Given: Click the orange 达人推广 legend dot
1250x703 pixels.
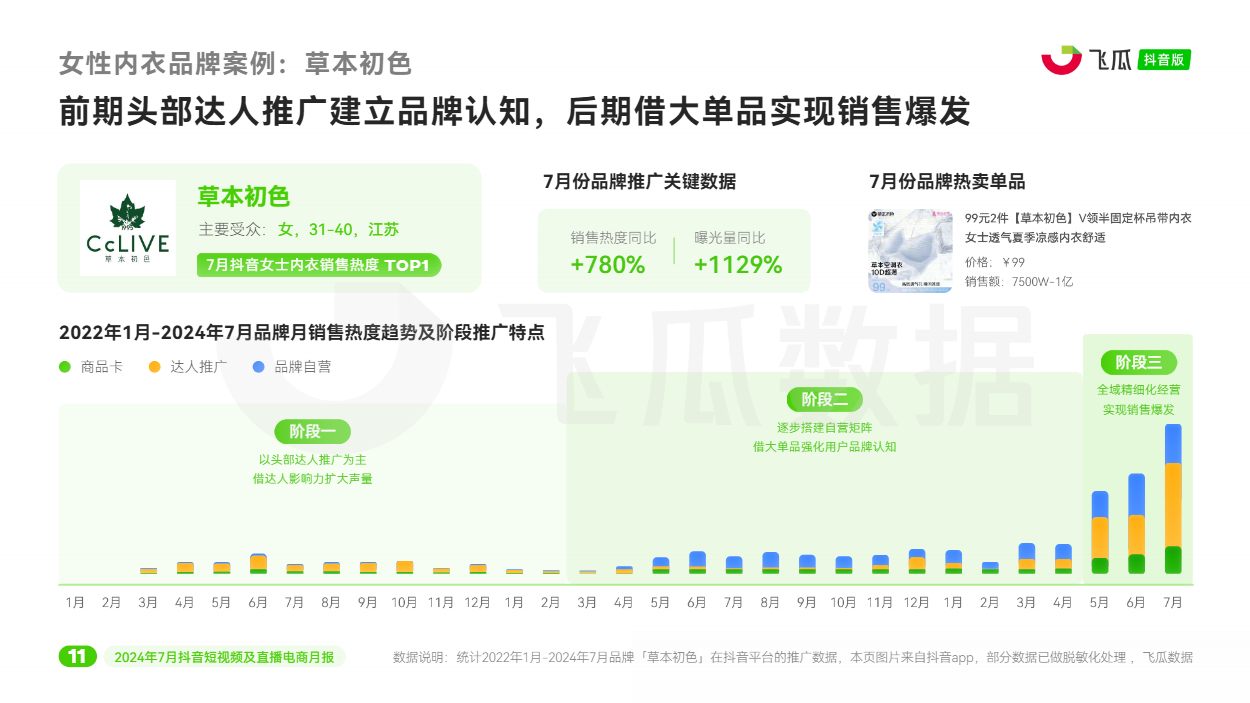Looking at the screenshot, I should pyautogui.click(x=154, y=367).
